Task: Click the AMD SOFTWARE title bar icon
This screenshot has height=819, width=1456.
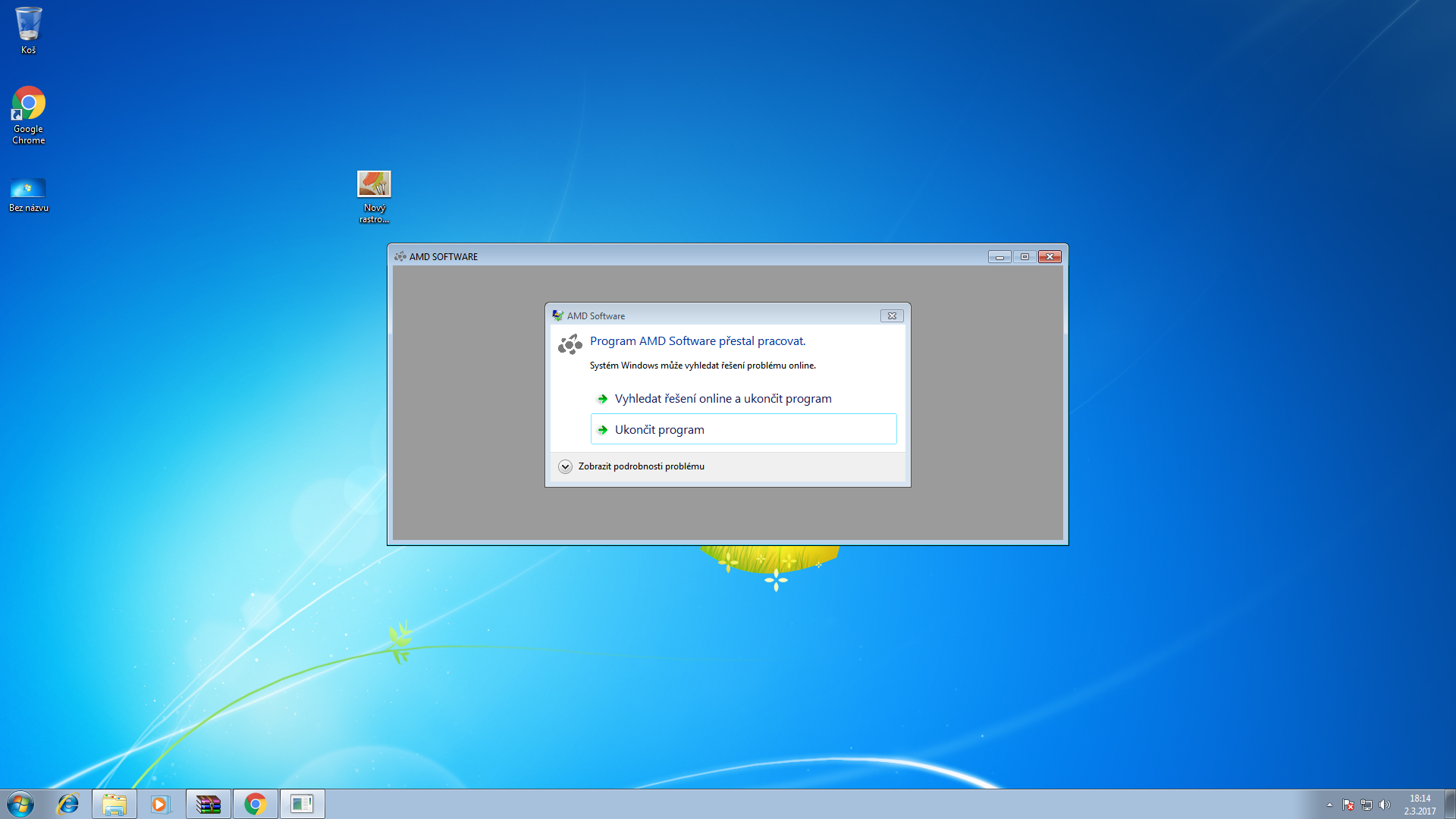Action: [400, 256]
